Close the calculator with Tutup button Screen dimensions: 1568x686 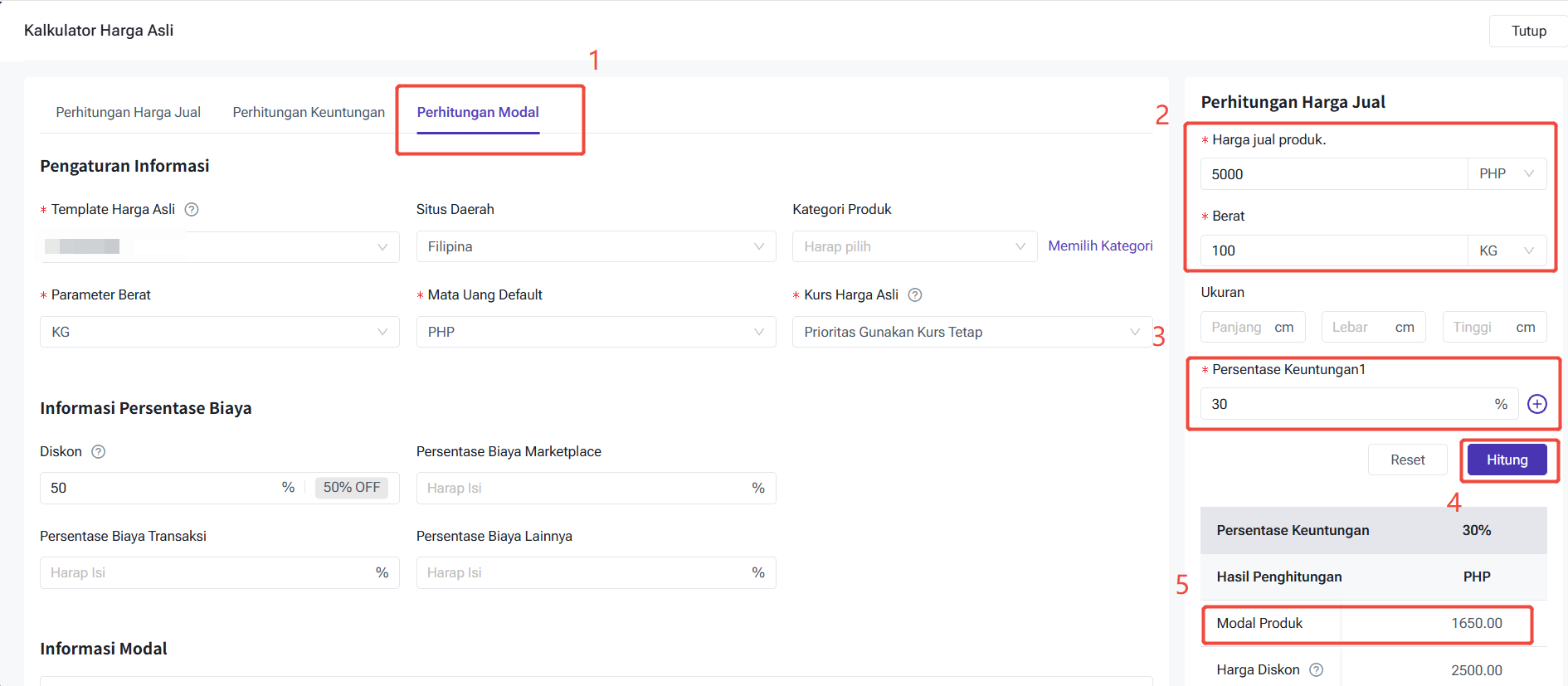[x=1528, y=32]
